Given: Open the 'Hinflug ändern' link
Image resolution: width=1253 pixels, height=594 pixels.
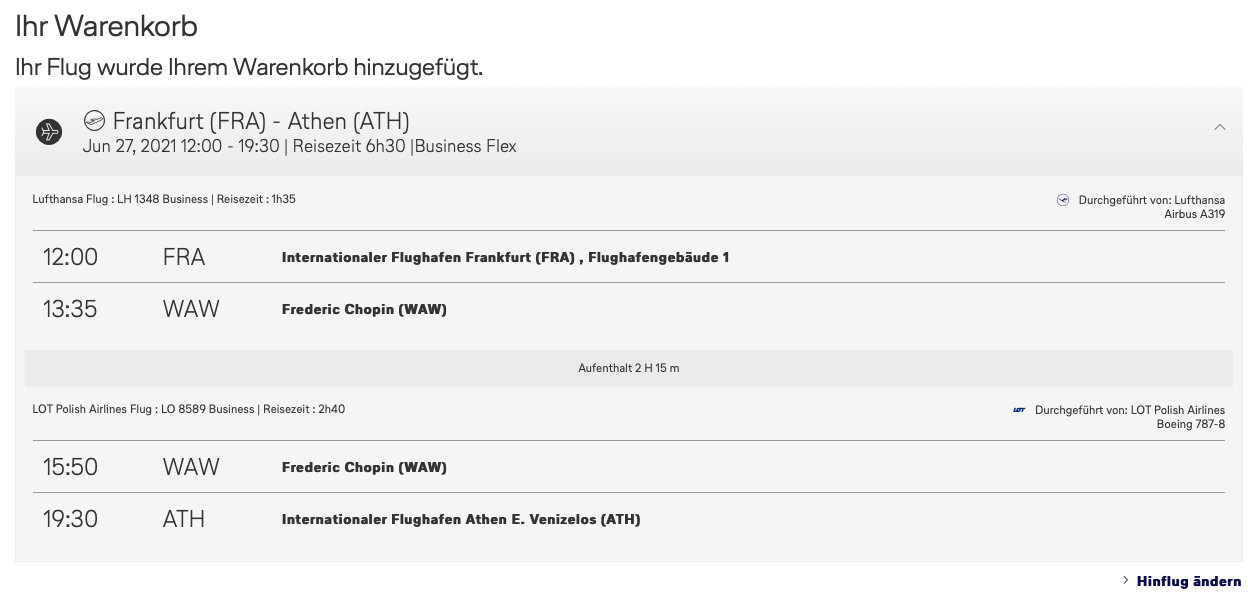Looking at the screenshot, I should [x=1189, y=581].
